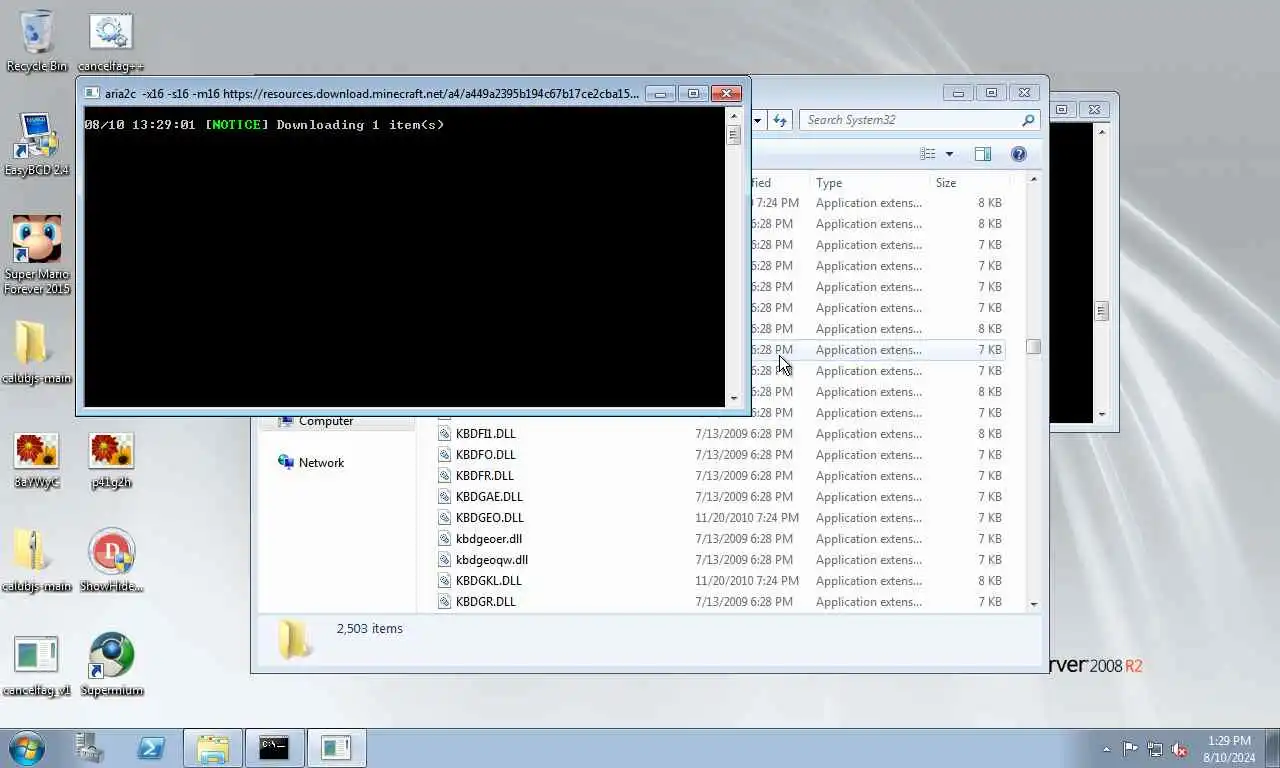The width and height of the screenshot is (1280, 768).
Task: Click the search magnifier in Explorer
Action: pos(1028,120)
